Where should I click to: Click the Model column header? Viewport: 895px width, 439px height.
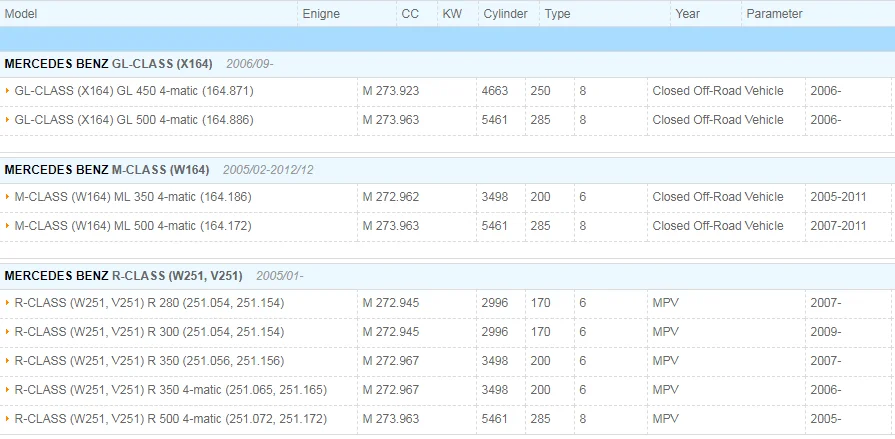(21, 14)
